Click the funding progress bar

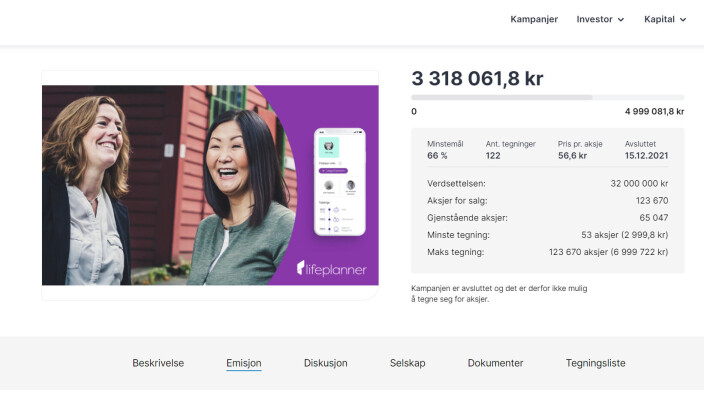(x=548, y=97)
